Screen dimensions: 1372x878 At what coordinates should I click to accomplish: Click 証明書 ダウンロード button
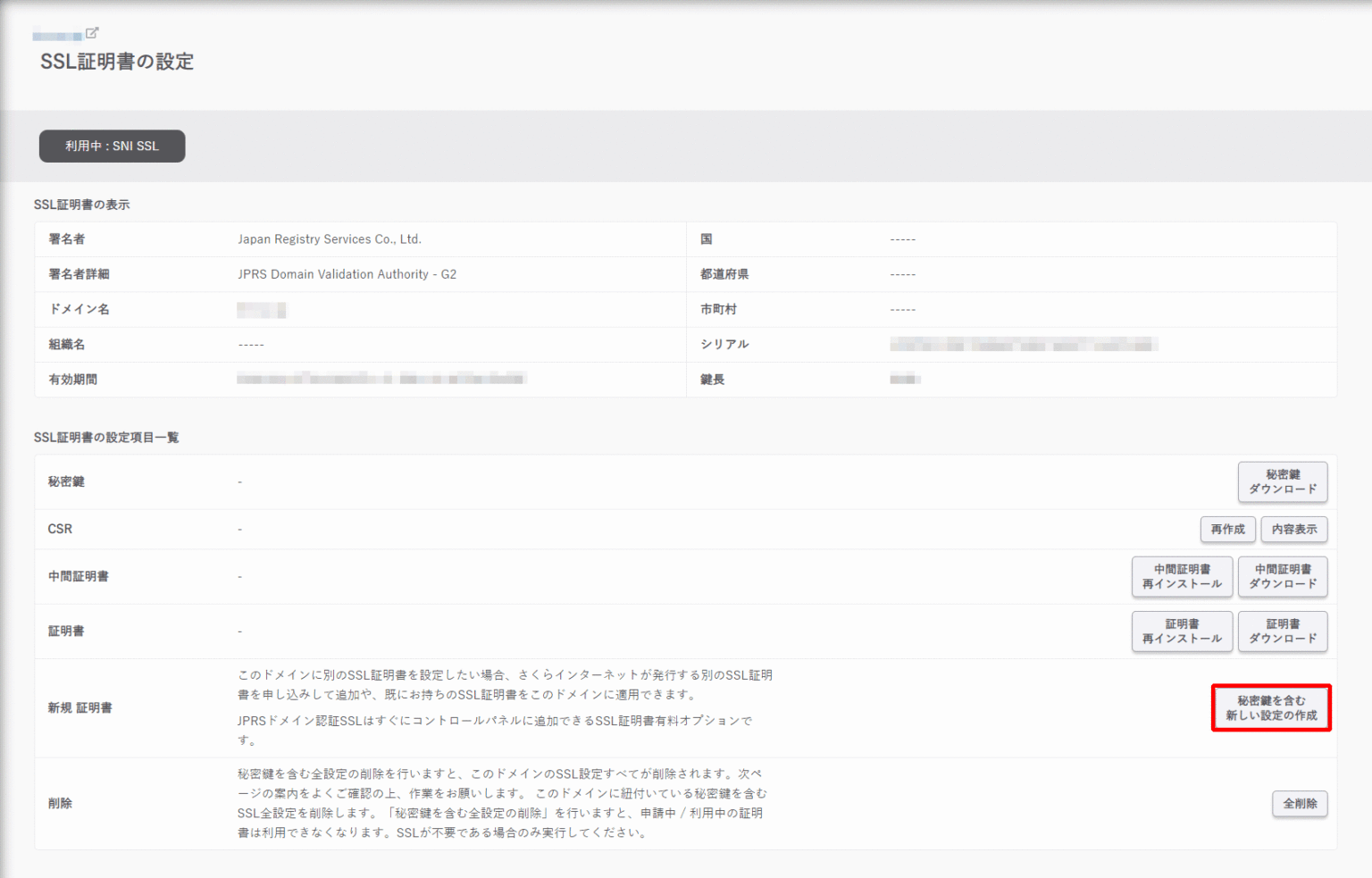point(1283,631)
